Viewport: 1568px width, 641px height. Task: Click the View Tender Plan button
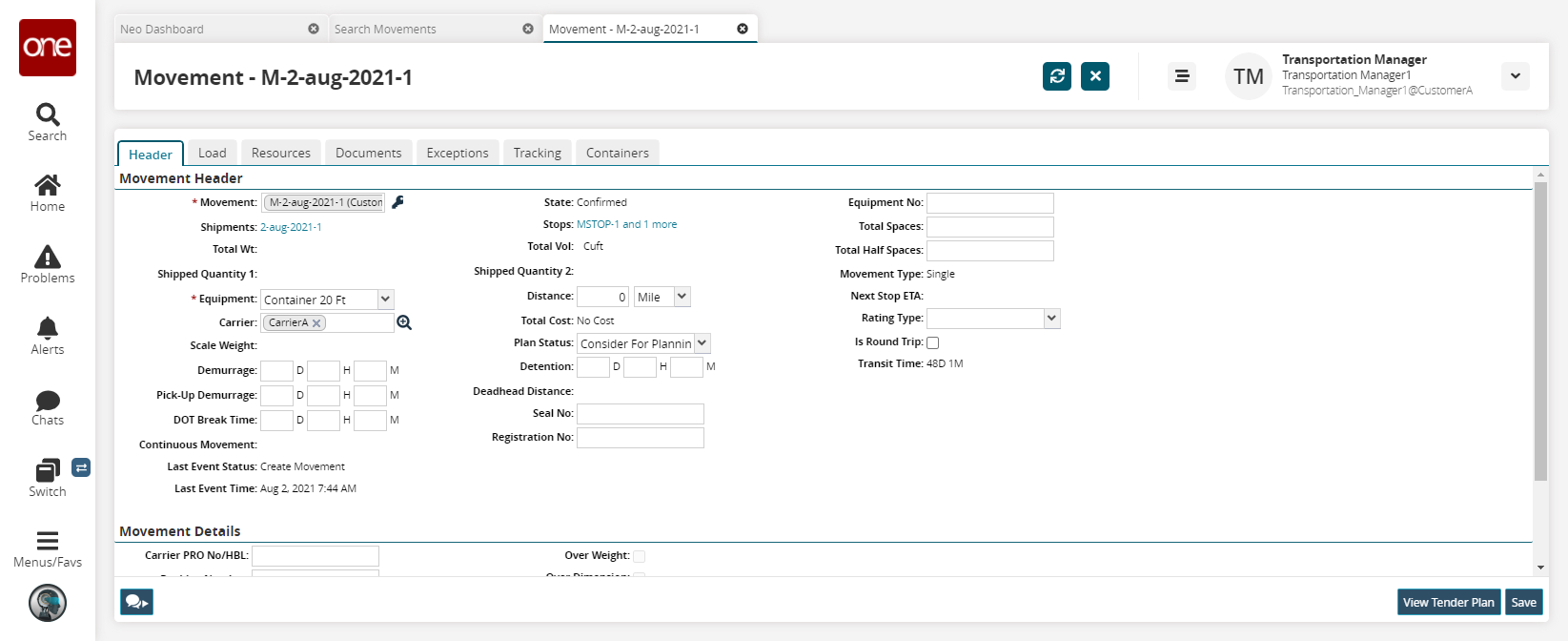1448,602
